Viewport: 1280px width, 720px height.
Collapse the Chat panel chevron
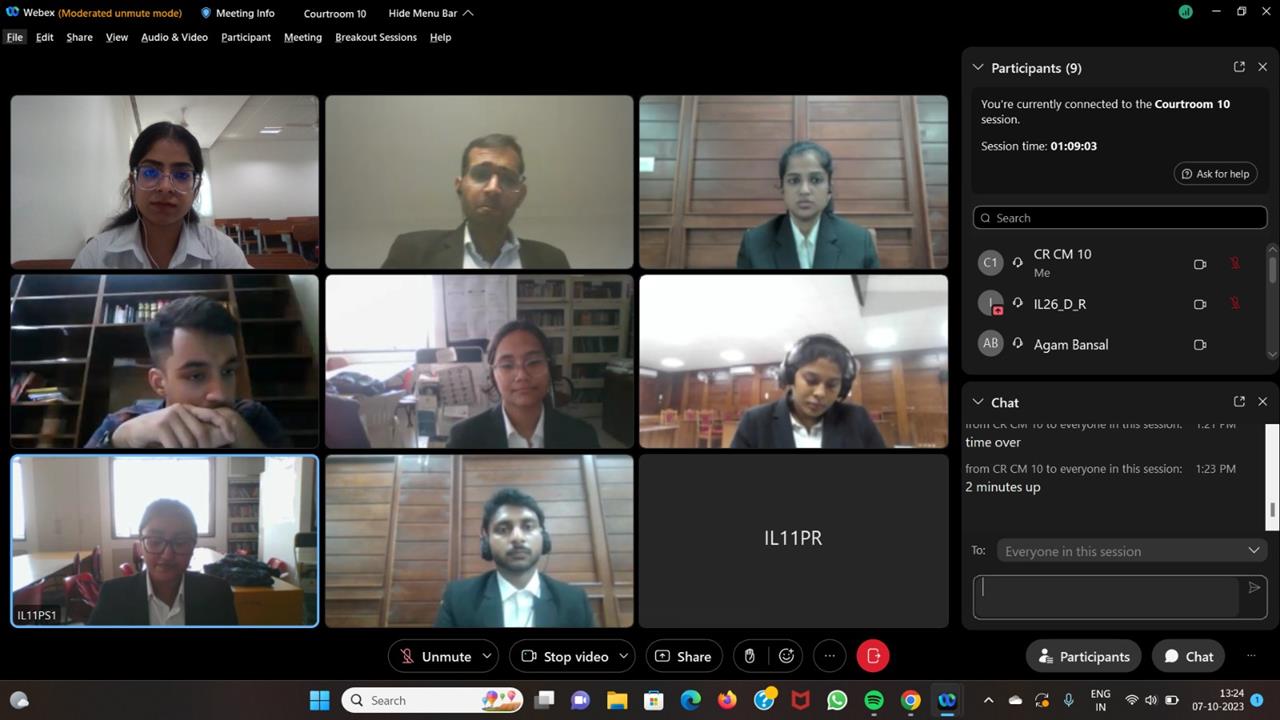[x=978, y=402]
